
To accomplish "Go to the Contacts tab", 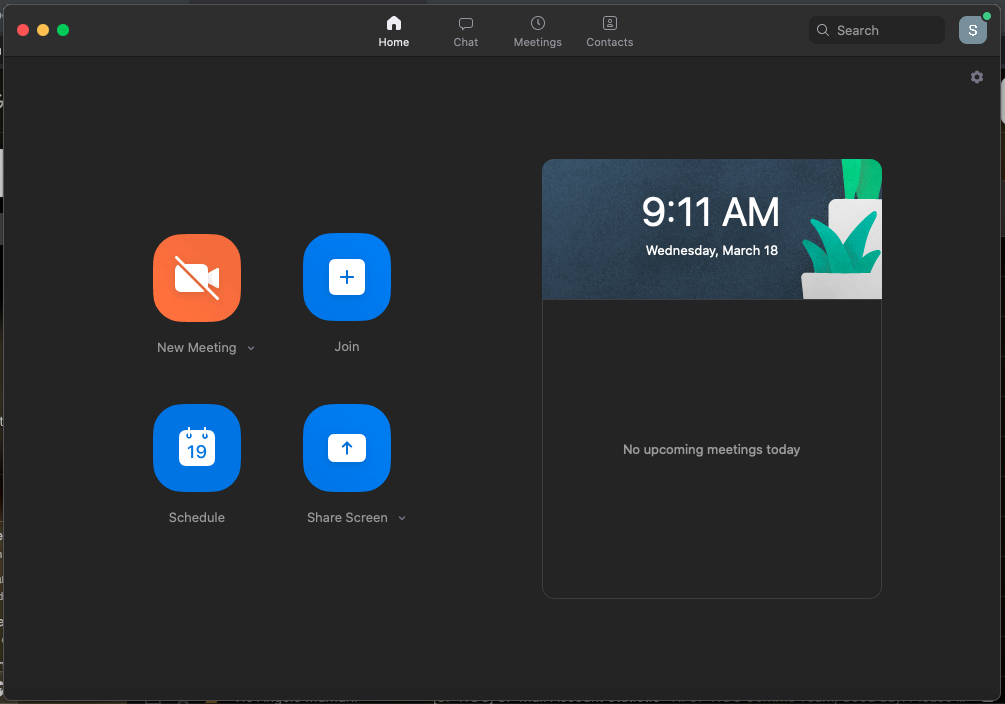I will tap(610, 31).
